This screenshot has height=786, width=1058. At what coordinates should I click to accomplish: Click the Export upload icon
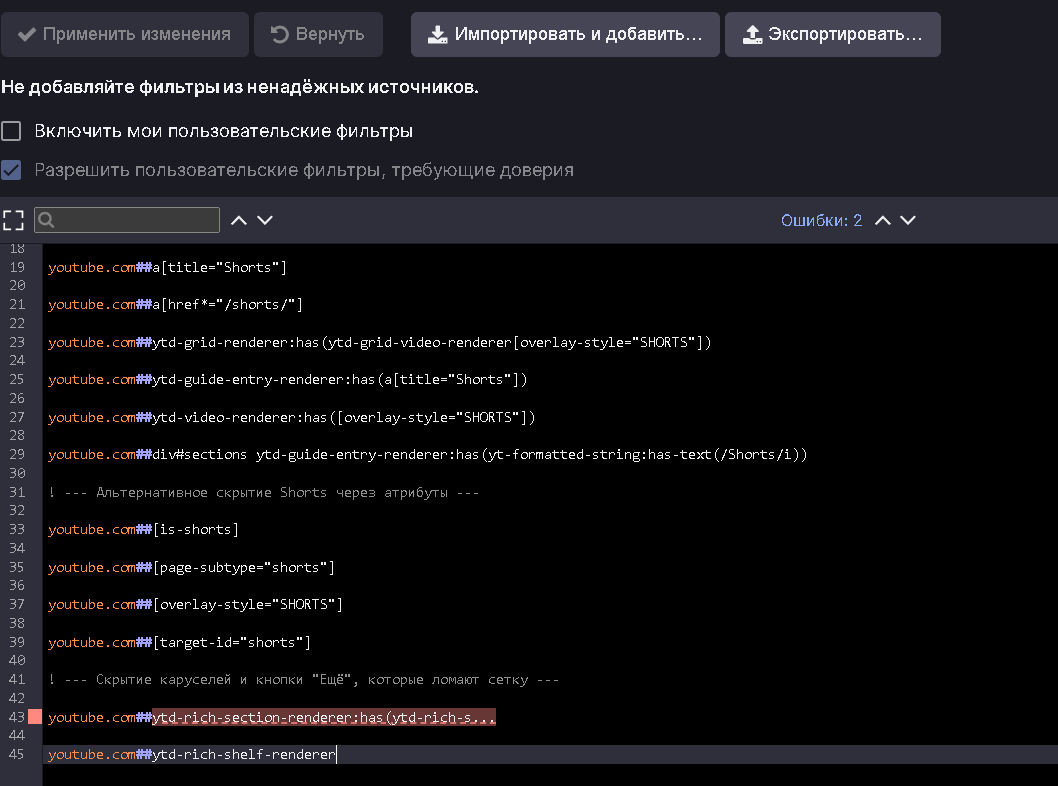pos(752,34)
